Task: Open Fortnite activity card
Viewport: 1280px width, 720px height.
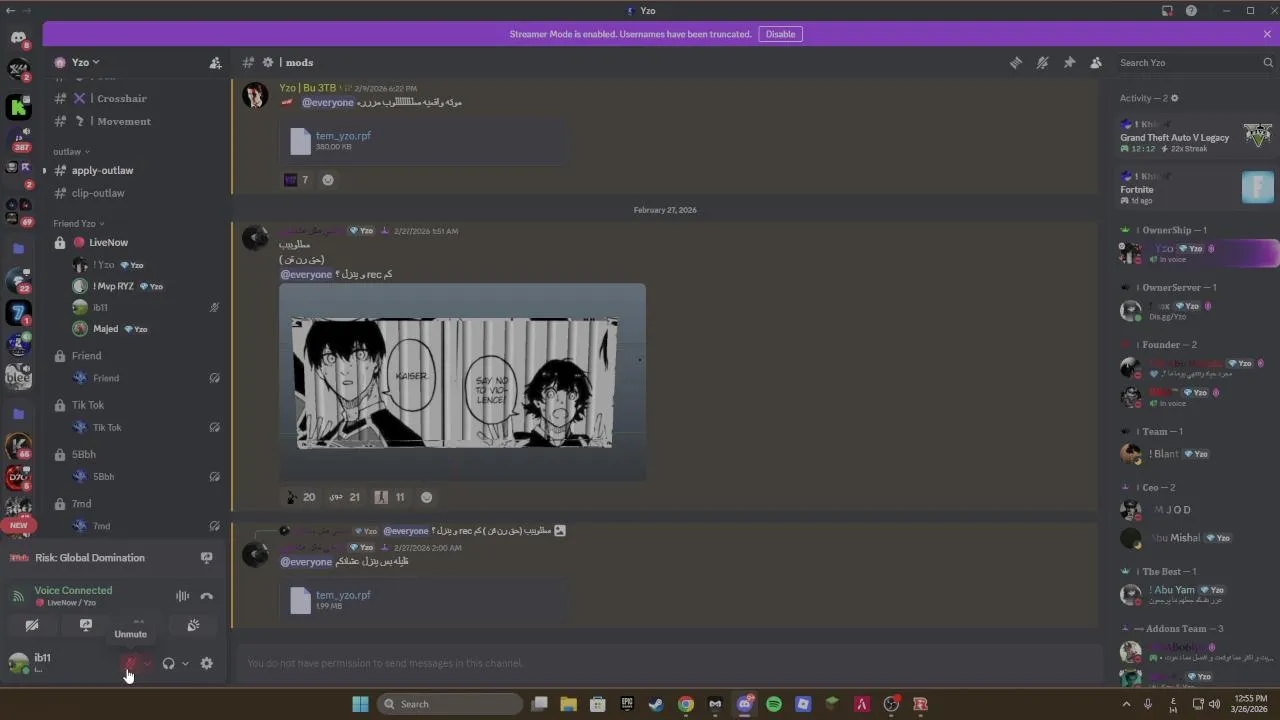Action: click(x=1196, y=187)
